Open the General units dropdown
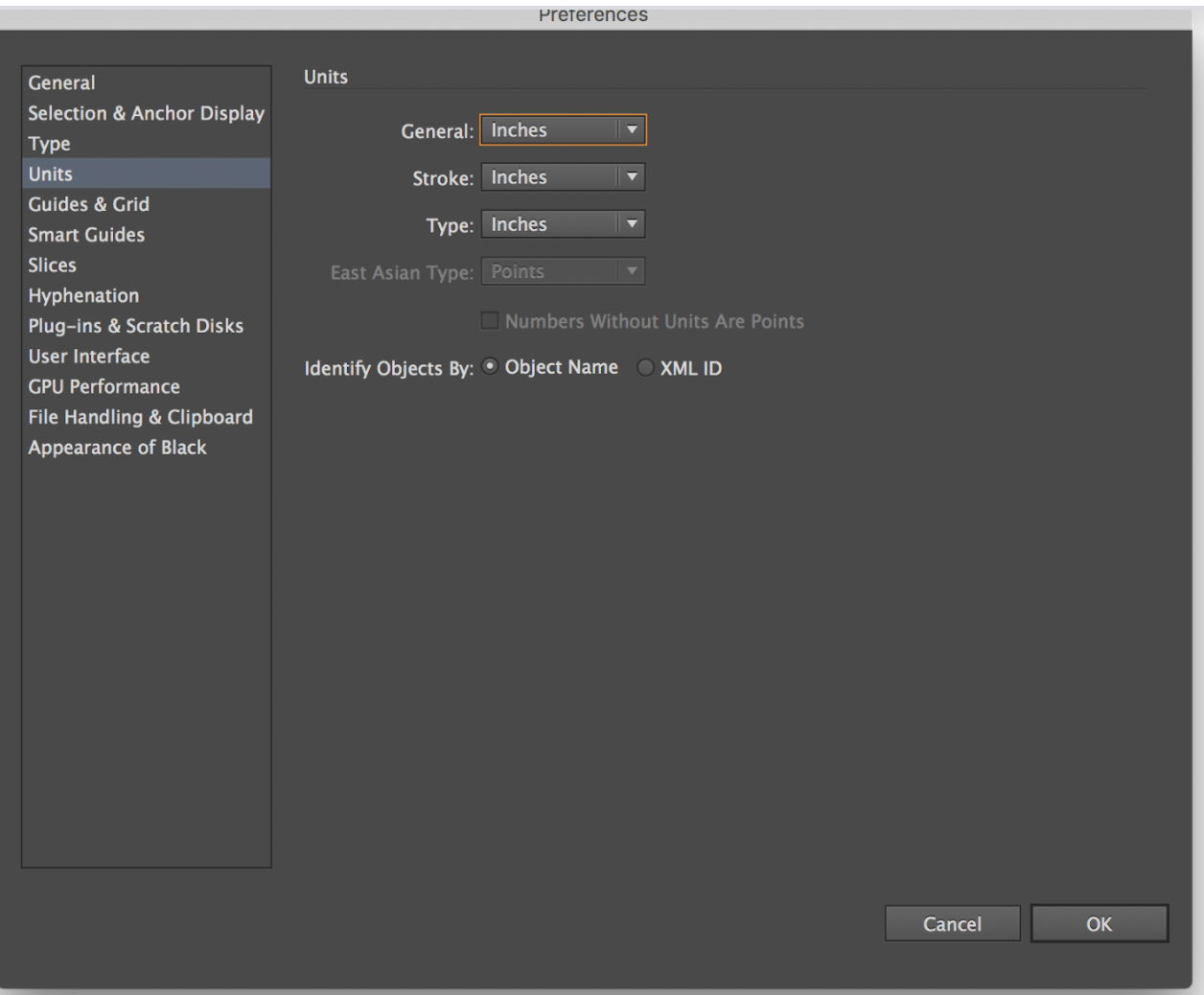 563,130
